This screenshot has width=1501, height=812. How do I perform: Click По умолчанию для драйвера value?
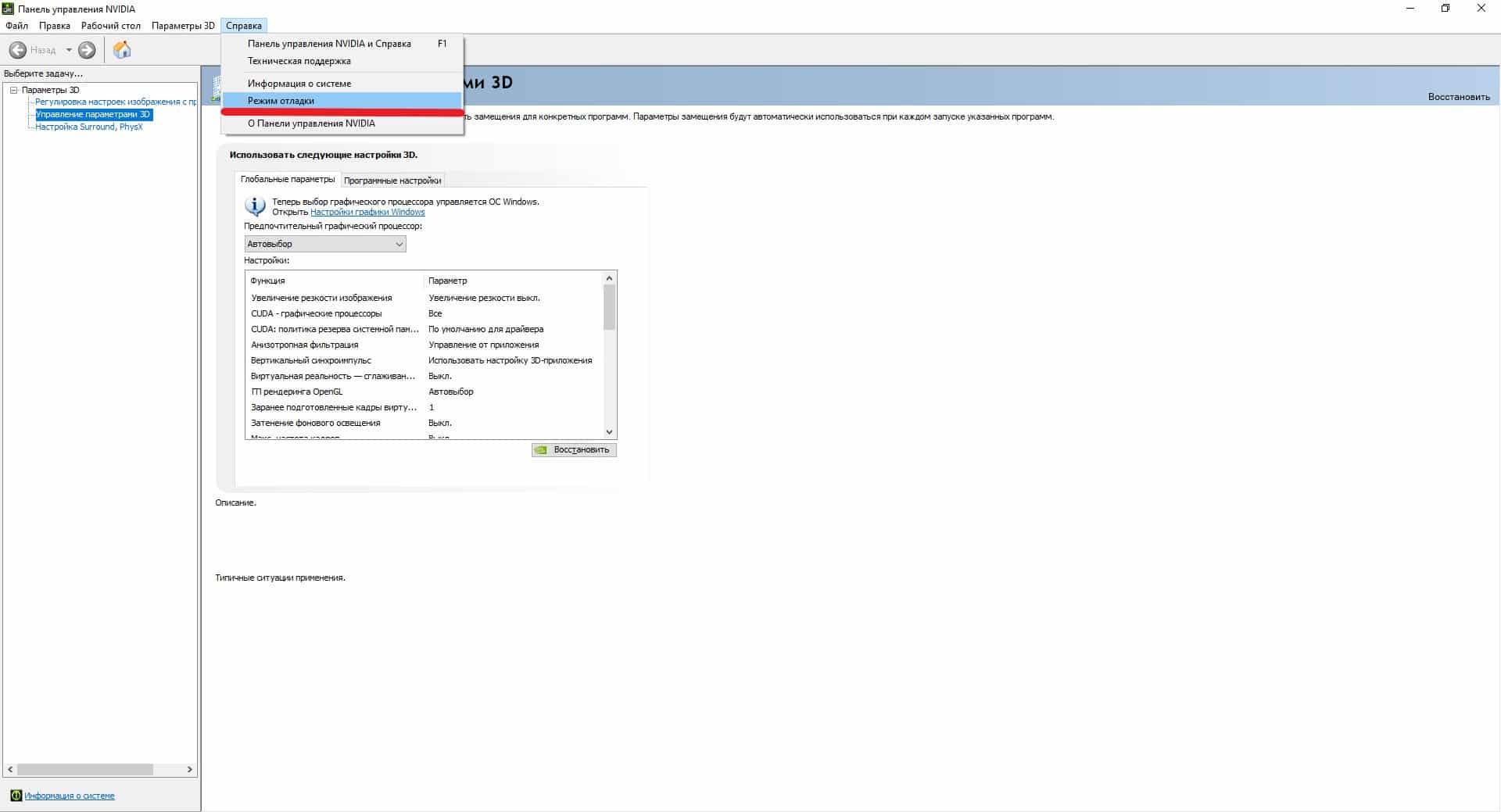[486, 329]
